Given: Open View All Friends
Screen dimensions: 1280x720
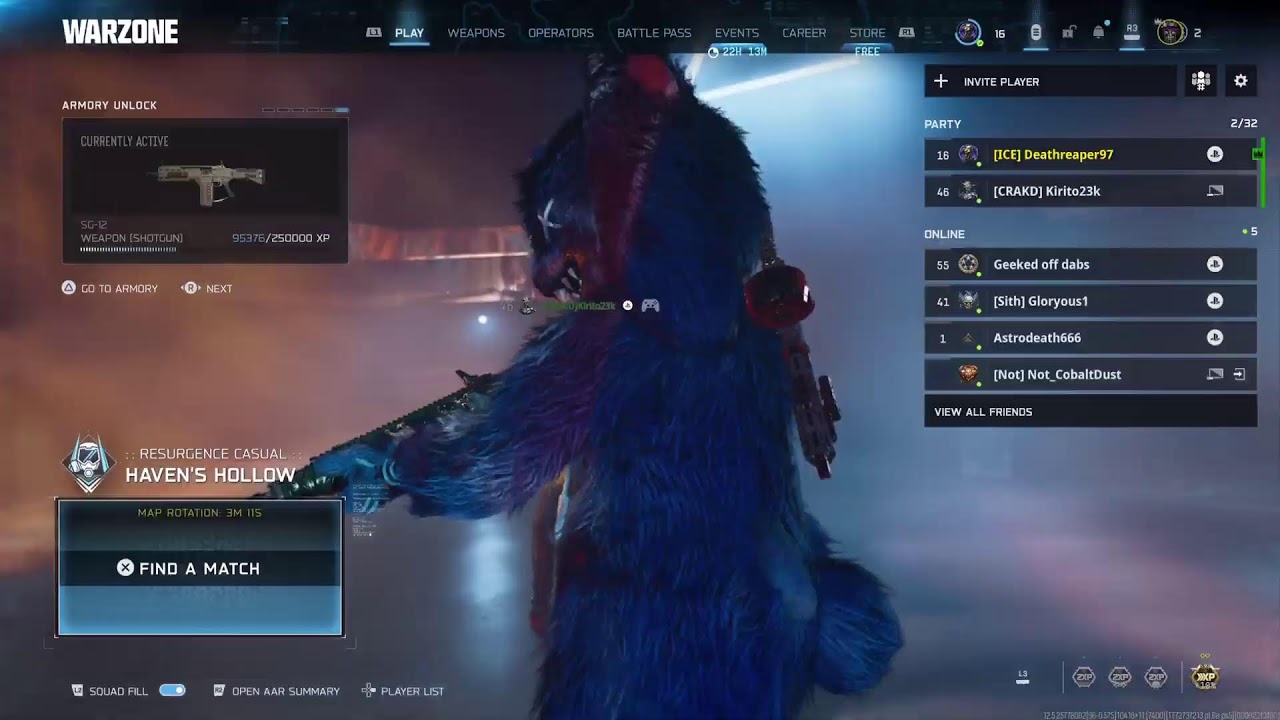Looking at the screenshot, I should (x=1090, y=411).
